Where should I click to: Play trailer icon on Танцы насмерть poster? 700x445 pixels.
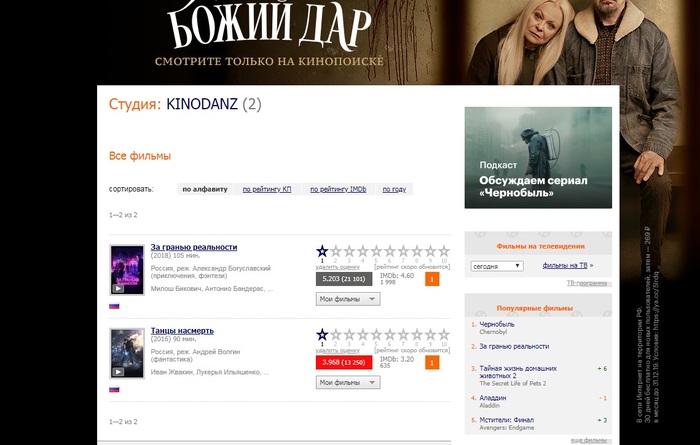(118, 372)
